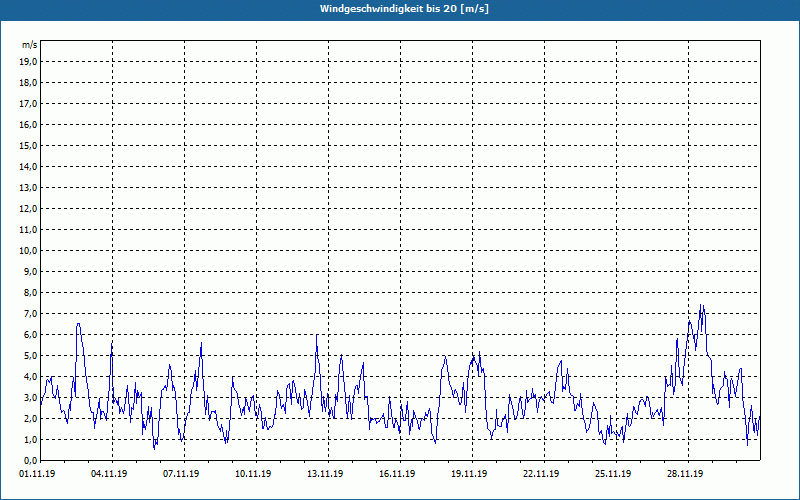
Task: Click the 17,0 y-axis value
Action: (x=29, y=104)
